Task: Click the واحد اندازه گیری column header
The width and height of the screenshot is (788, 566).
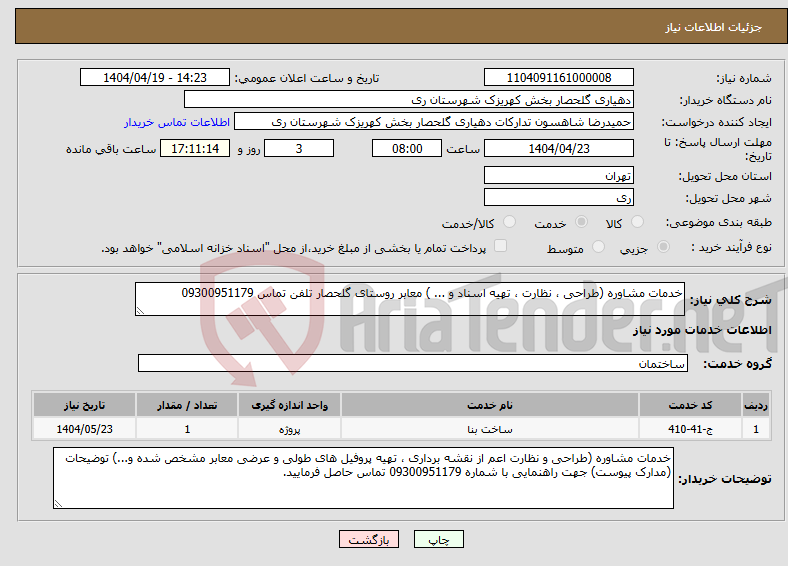Action: click(289, 405)
